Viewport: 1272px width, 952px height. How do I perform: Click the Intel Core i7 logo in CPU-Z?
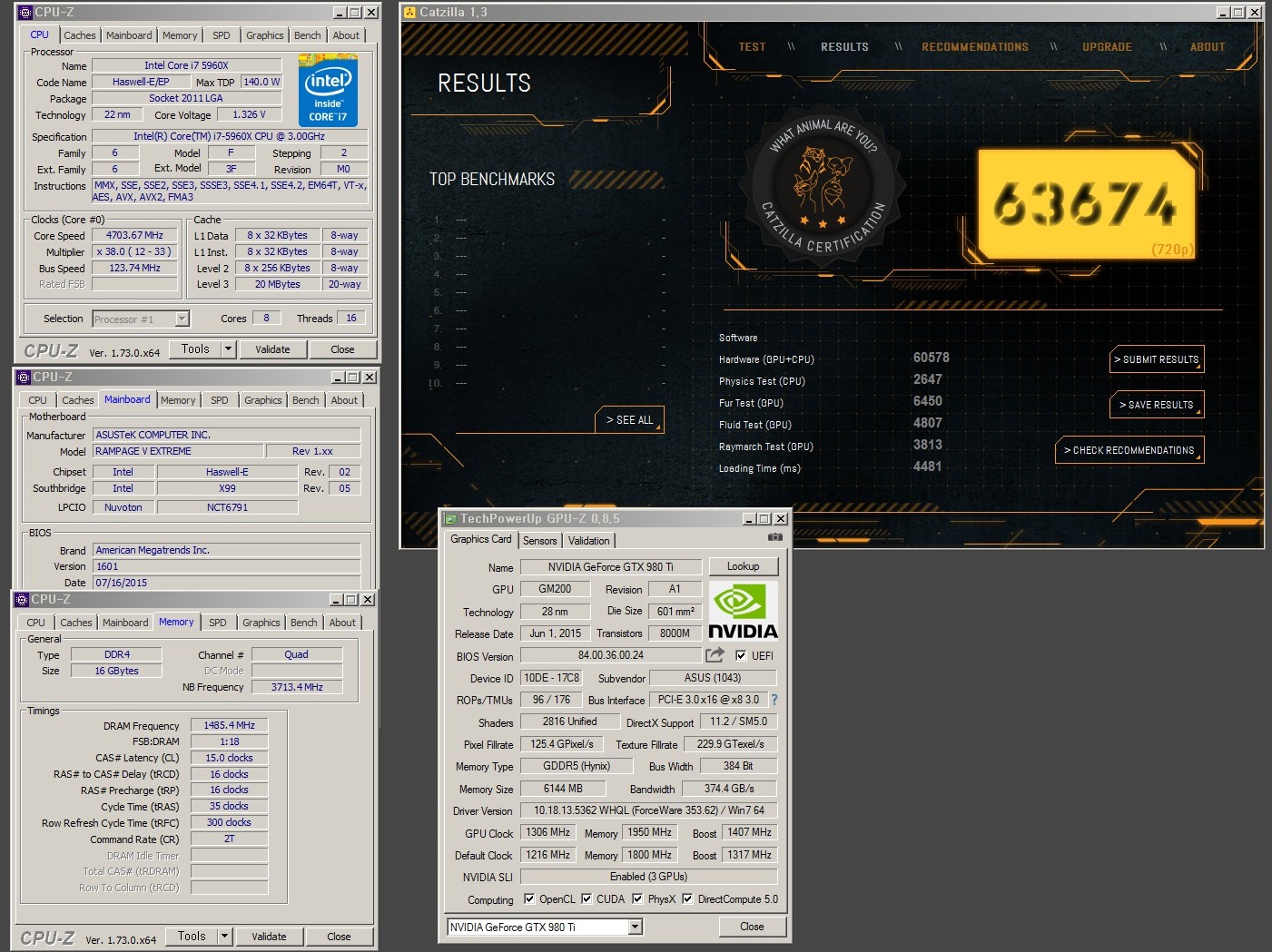click(328, 91)
